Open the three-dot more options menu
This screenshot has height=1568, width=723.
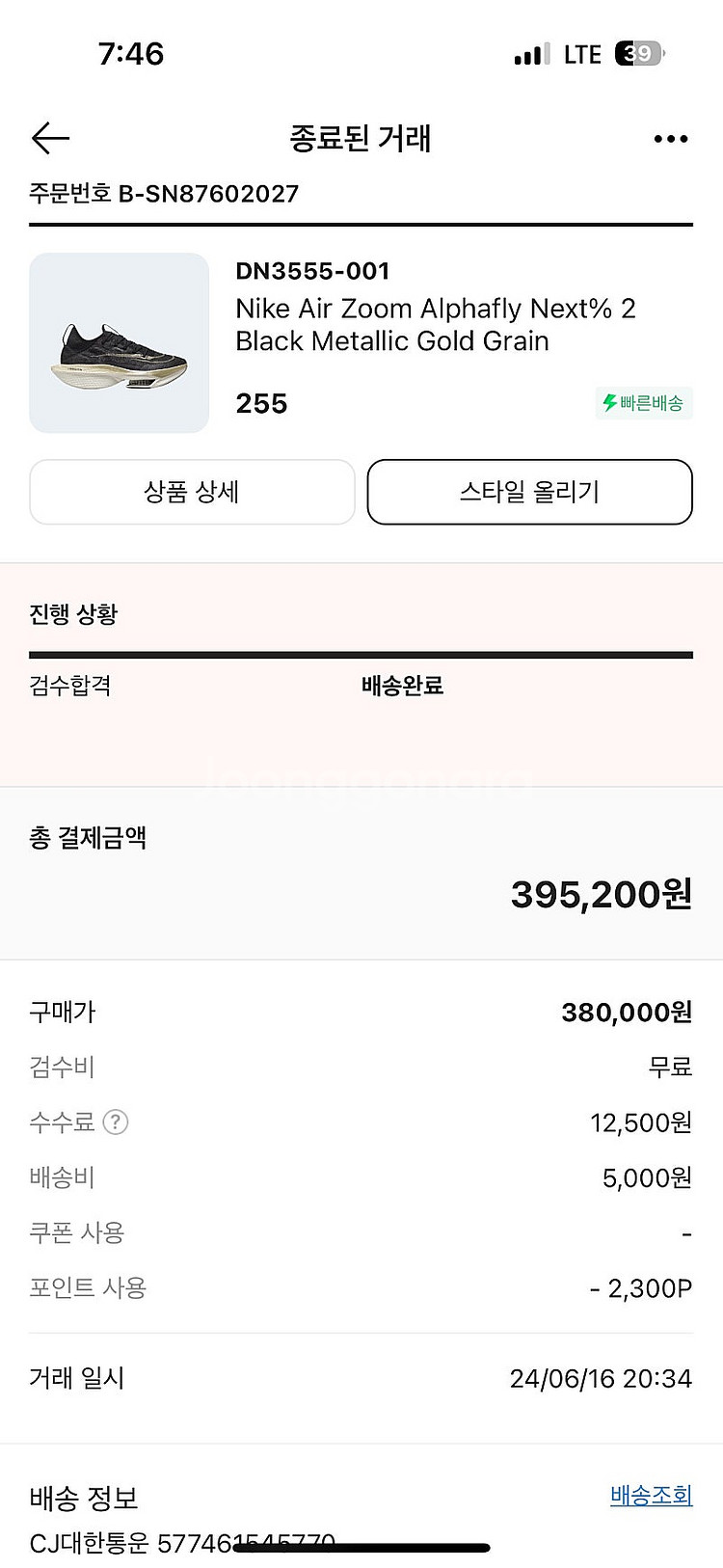click(670, 139)
